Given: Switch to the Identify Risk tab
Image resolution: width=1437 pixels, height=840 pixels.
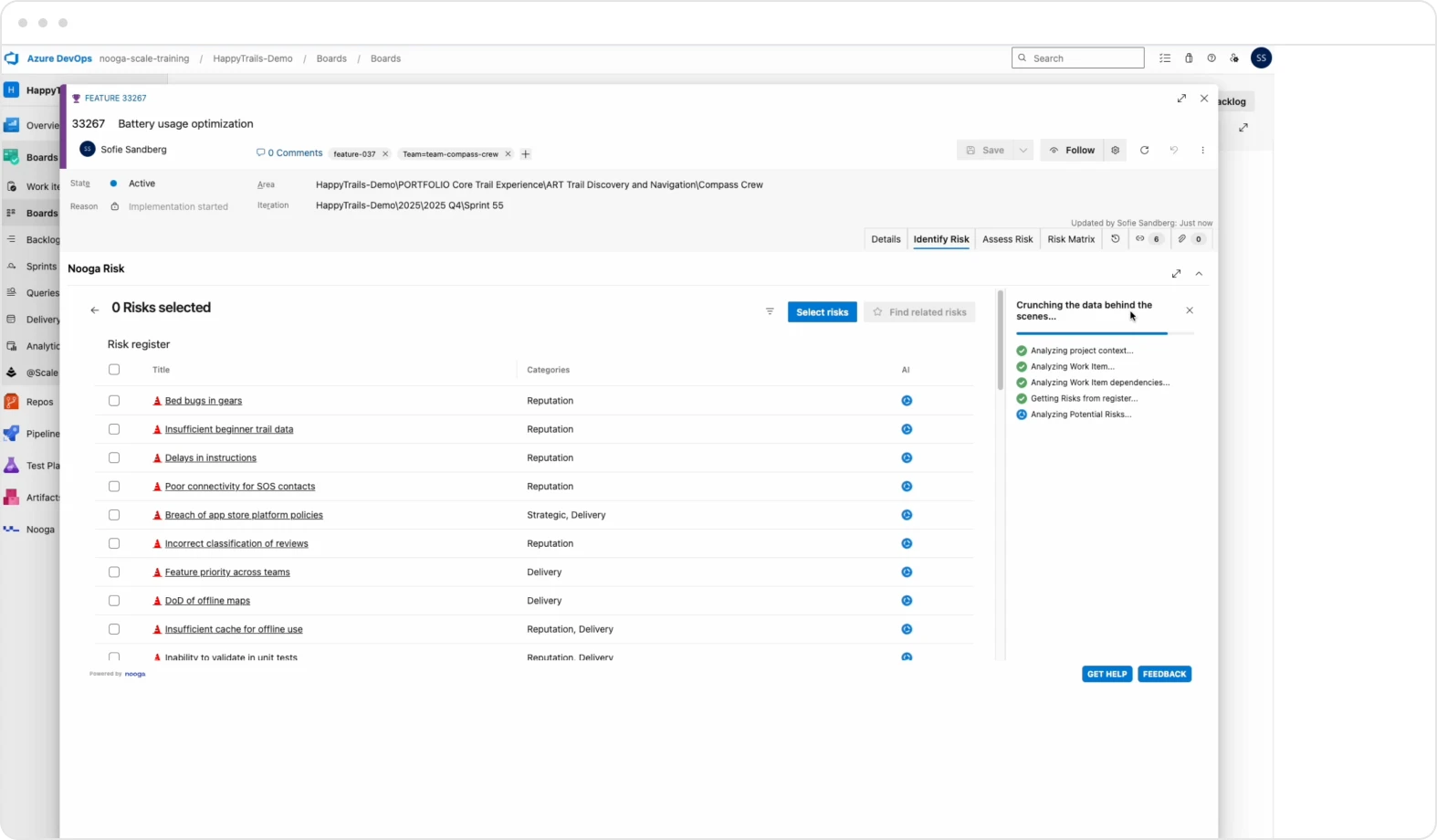Looking at the screenshot, I should [941, 239].
